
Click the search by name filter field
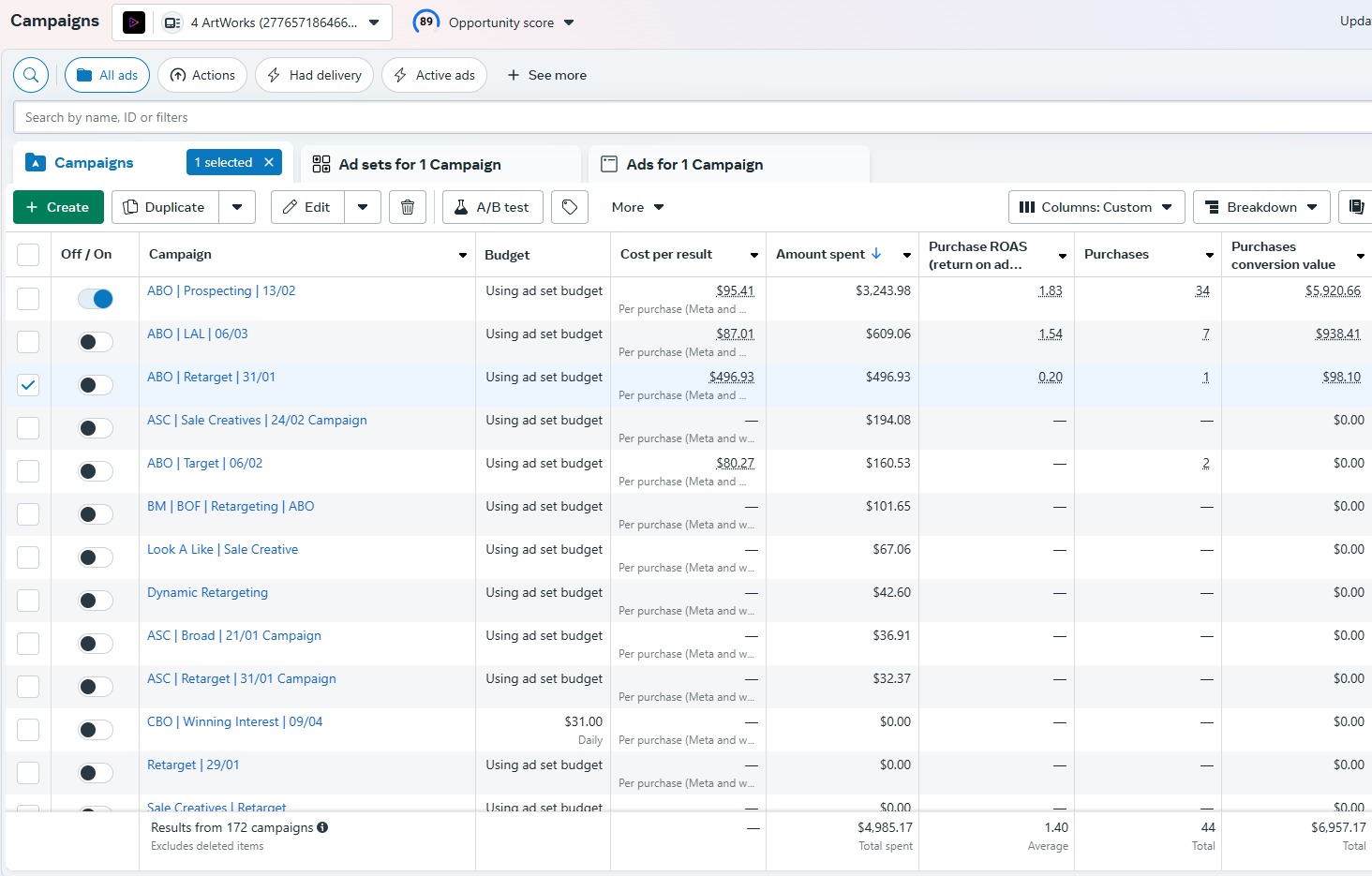656,117
